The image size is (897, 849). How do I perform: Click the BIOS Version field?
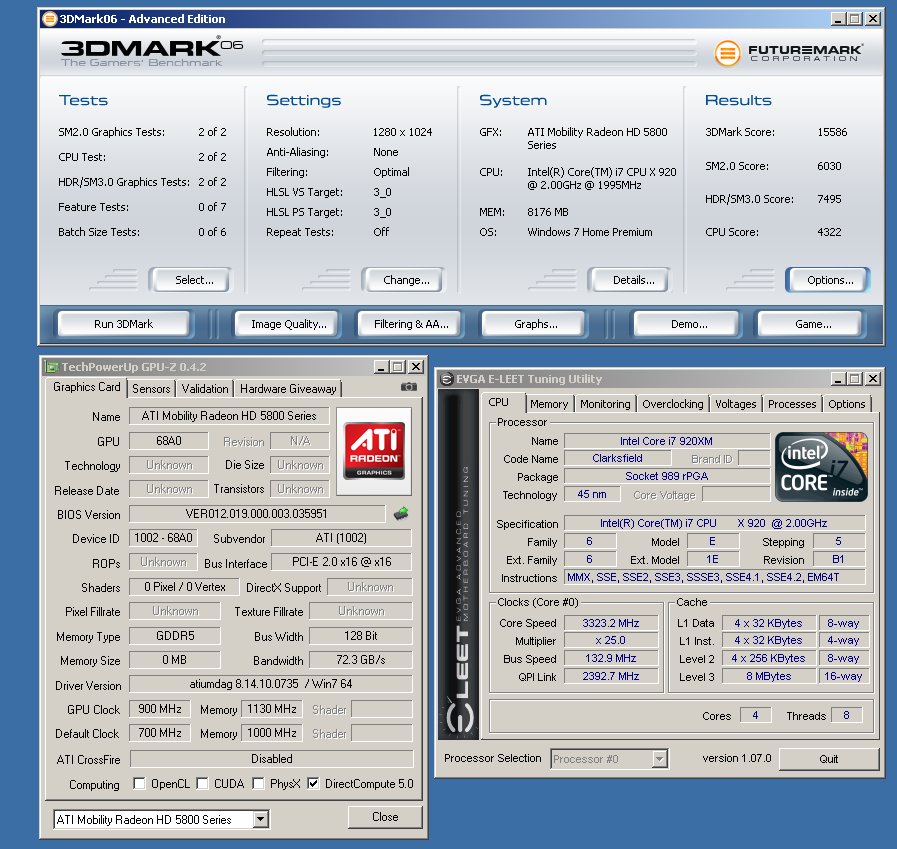coord(257,514)
